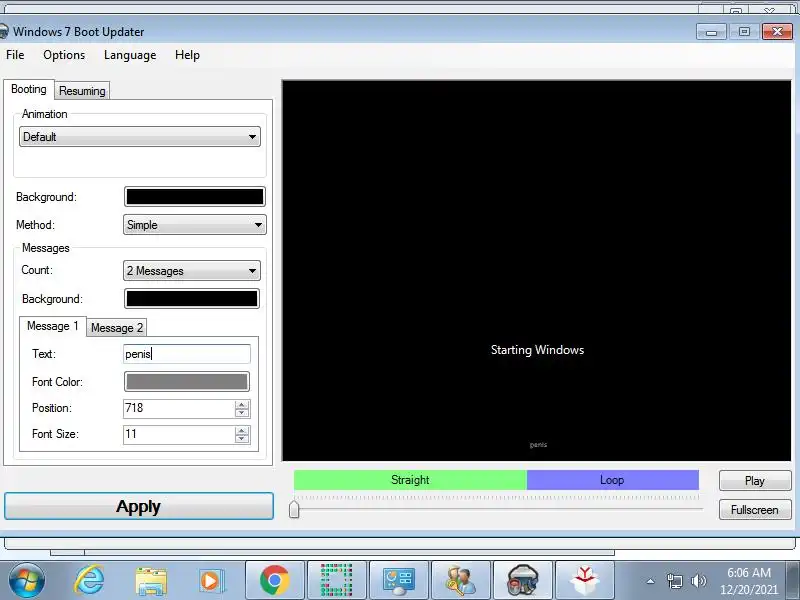
Task: Open the network status tray icon
Action: pos(674,581)
